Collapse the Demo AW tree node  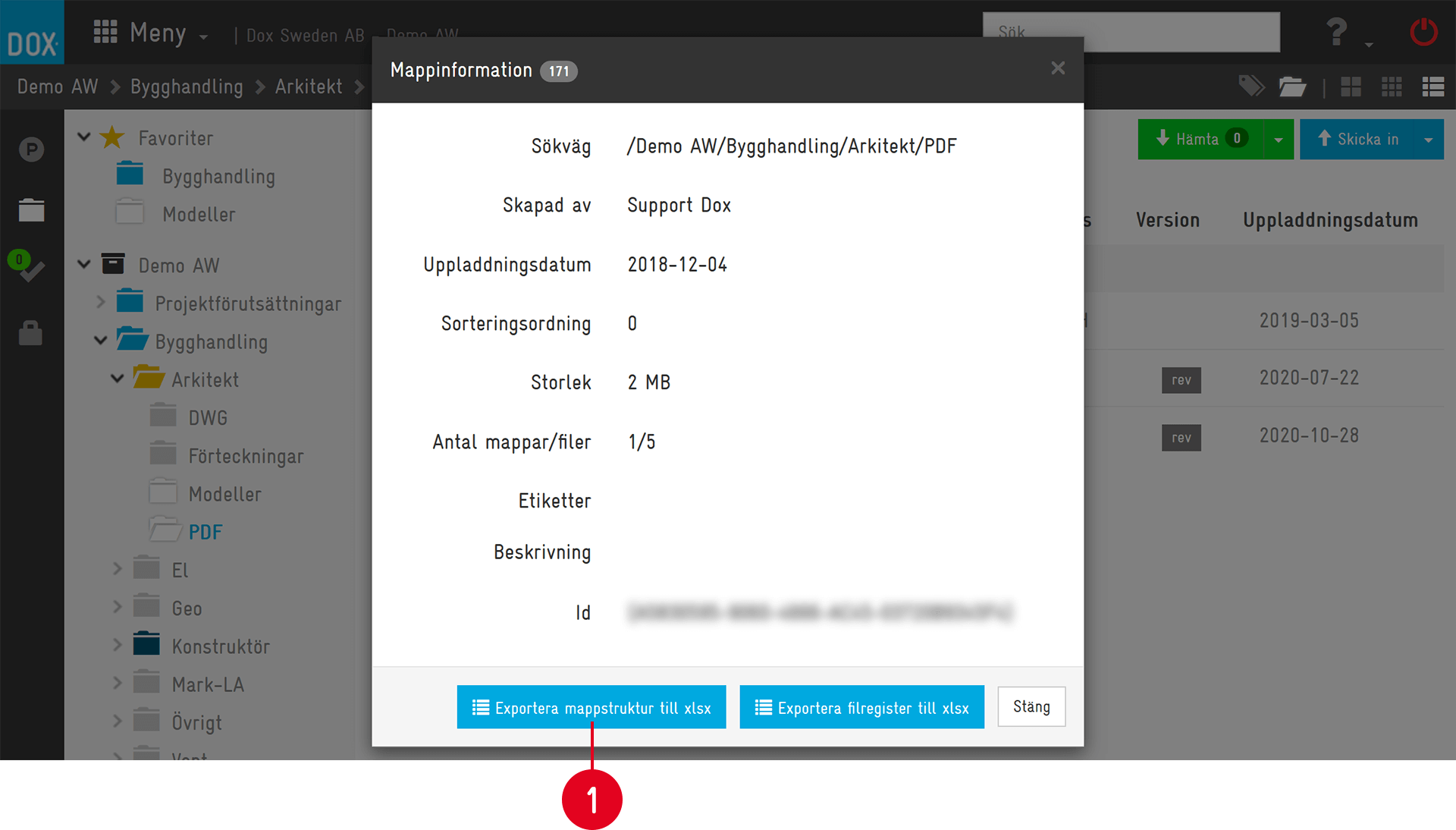click(84, 265)
